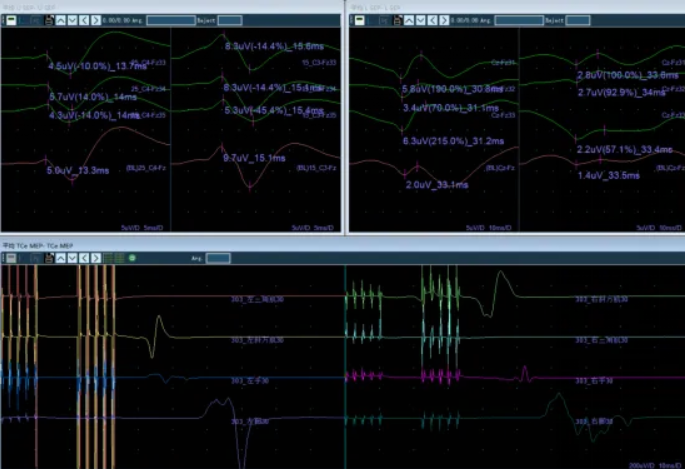The image size is (685, 469).
Task: Click the '2.8uV(100.0%)_33.6ms' measurement label
Action: click(x=628, y=75)
